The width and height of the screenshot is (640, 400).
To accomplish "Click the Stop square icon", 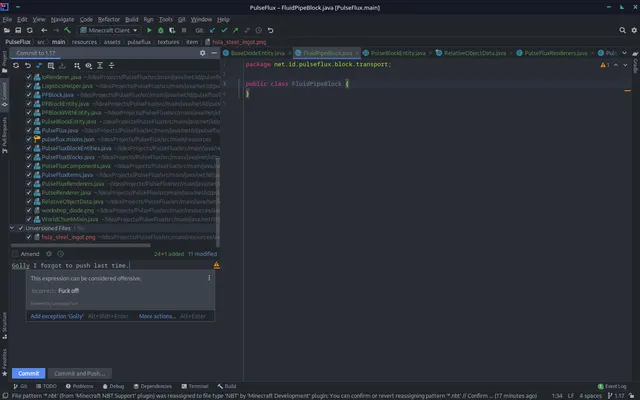I will tap(184, 30).
